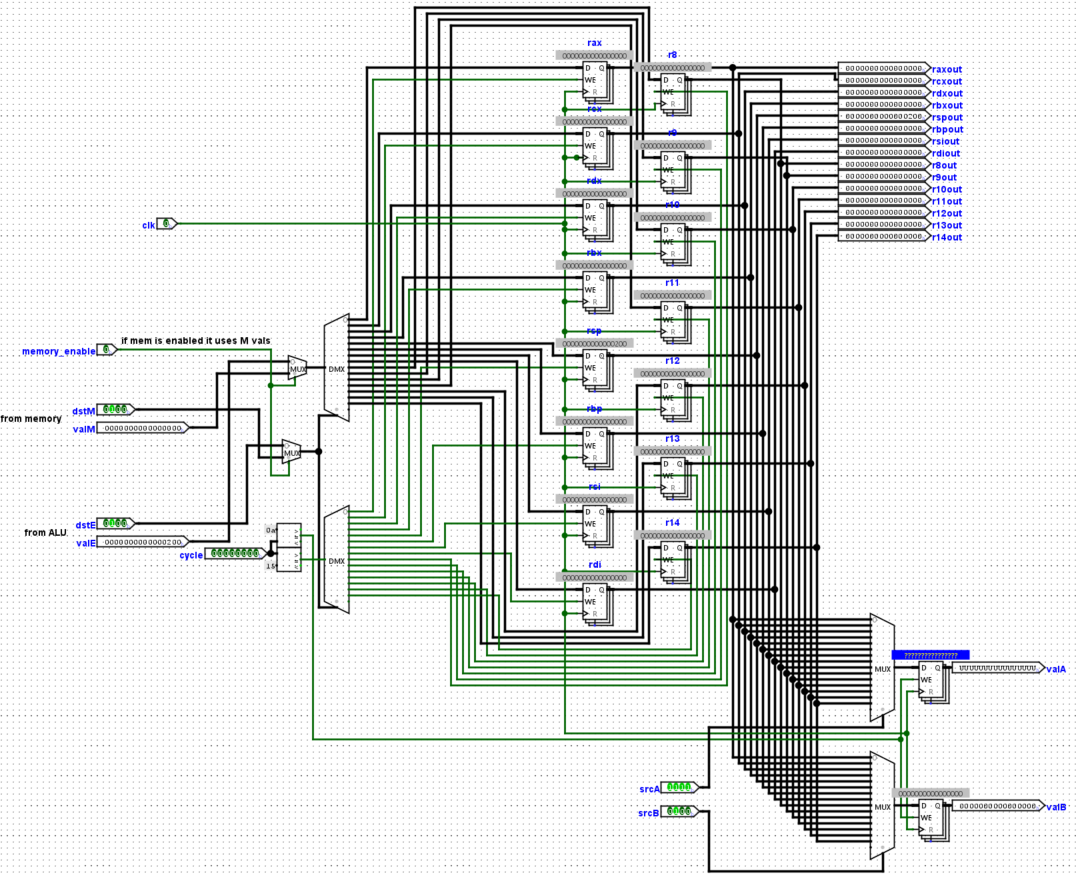Screen dimensions: 1076x875
Task: Click the r8out output pin
Action: tap(884, 165)
